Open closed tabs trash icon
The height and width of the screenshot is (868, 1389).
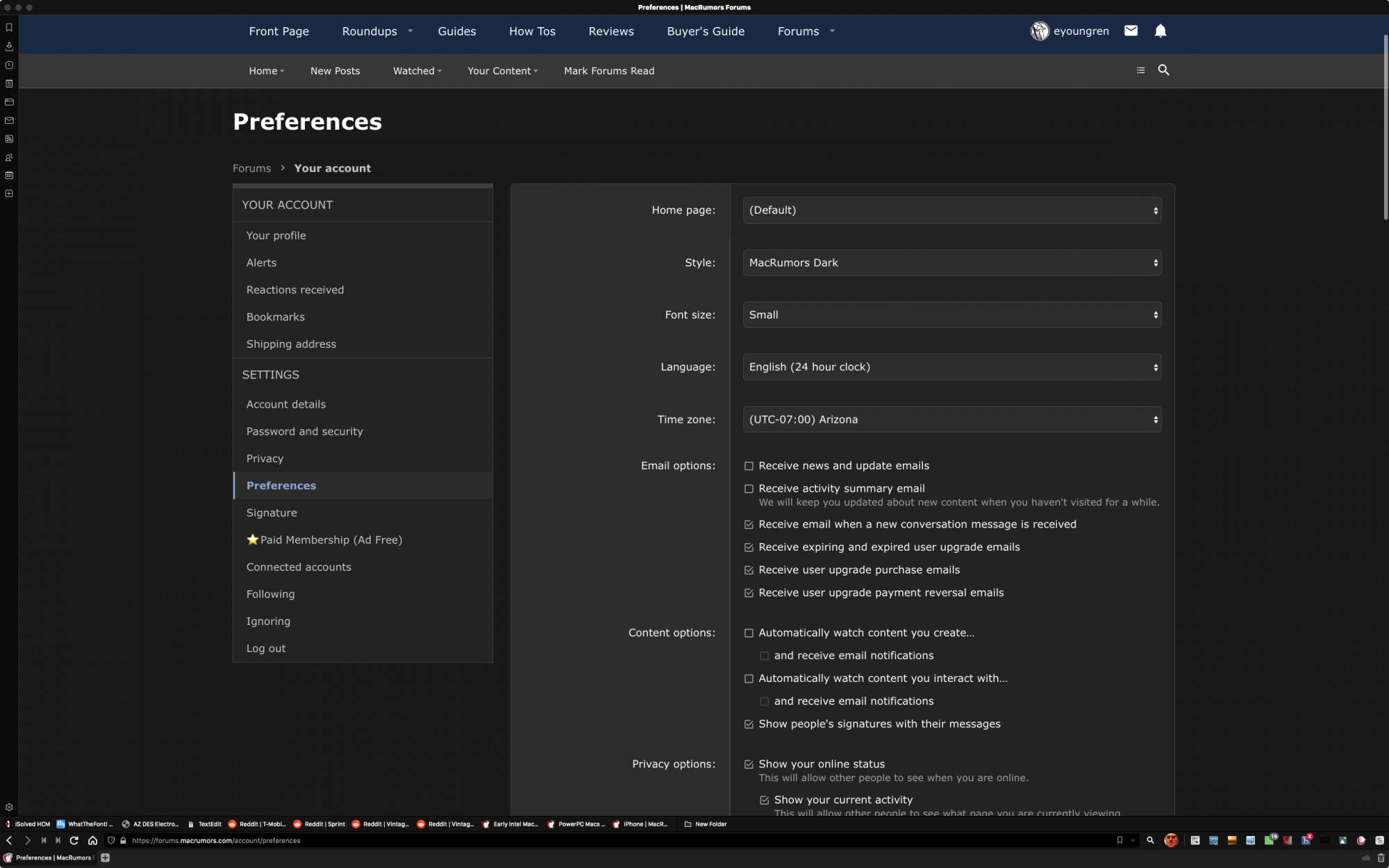[x=1381, y=858]
